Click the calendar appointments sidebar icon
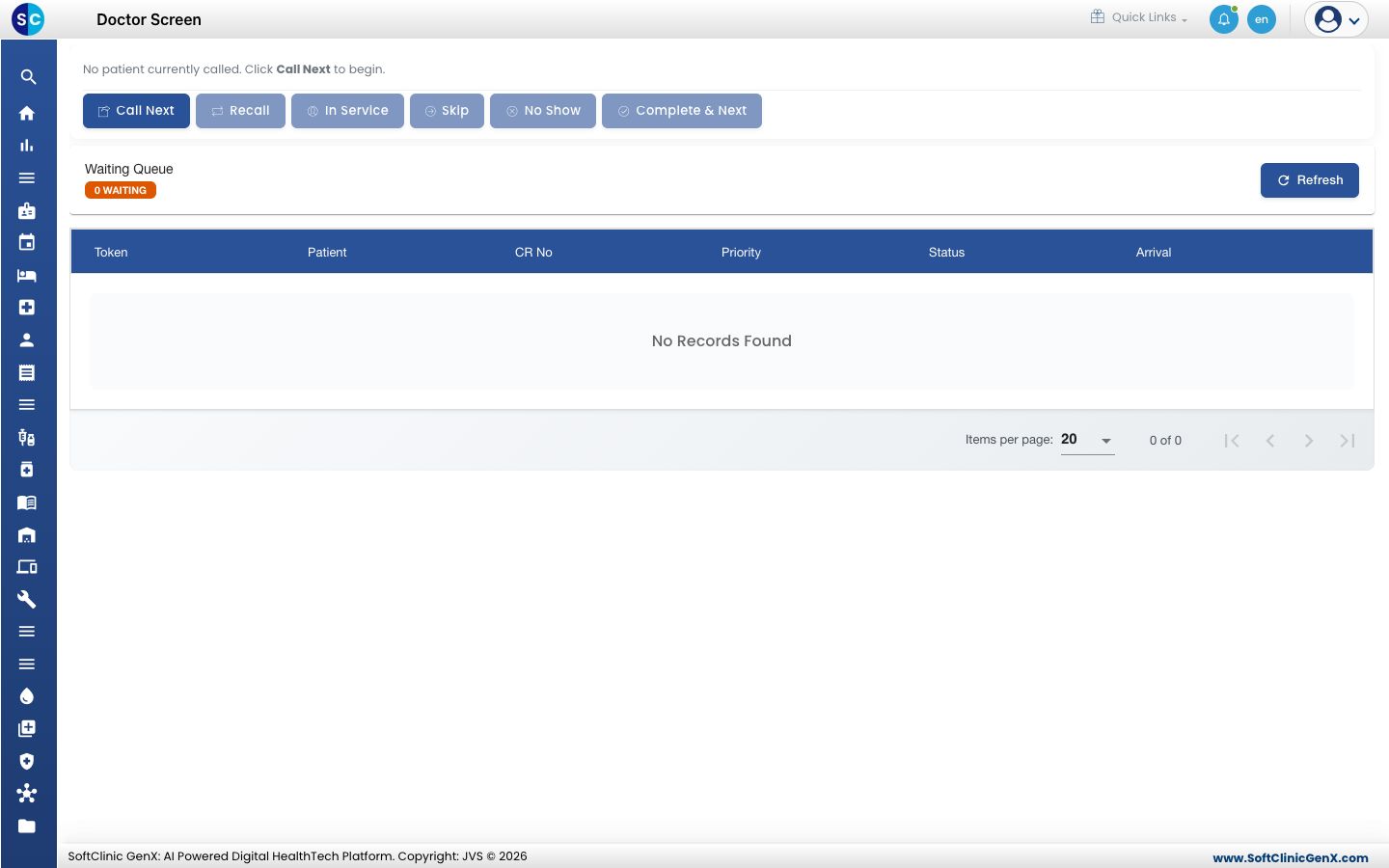 pos(27,242)
